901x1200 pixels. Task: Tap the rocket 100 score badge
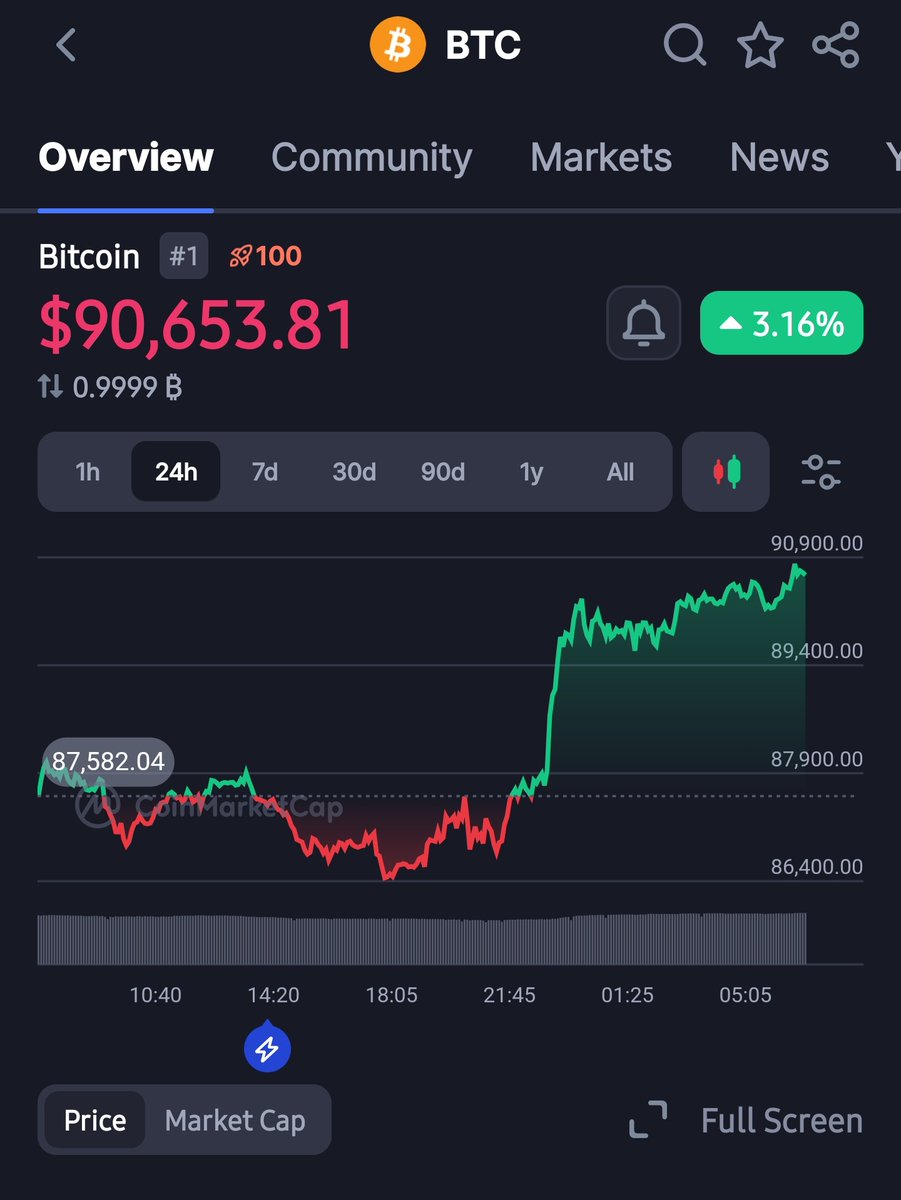[265, 256]
